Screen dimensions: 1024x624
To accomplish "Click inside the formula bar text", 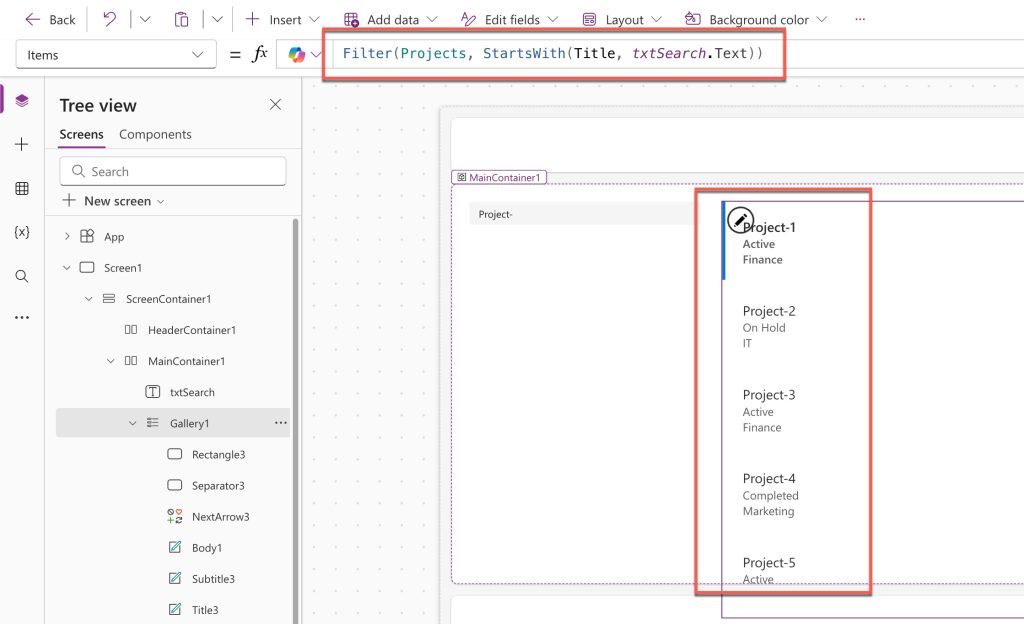I will pos(552,54).
